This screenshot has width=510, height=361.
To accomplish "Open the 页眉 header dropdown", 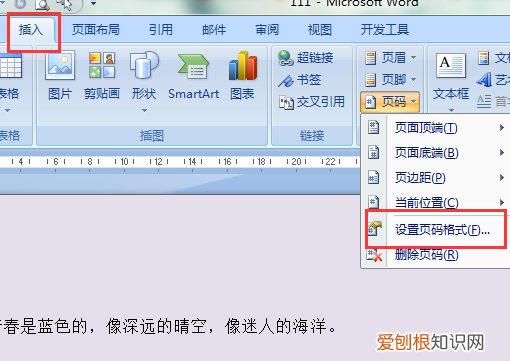I will [390, 58].
